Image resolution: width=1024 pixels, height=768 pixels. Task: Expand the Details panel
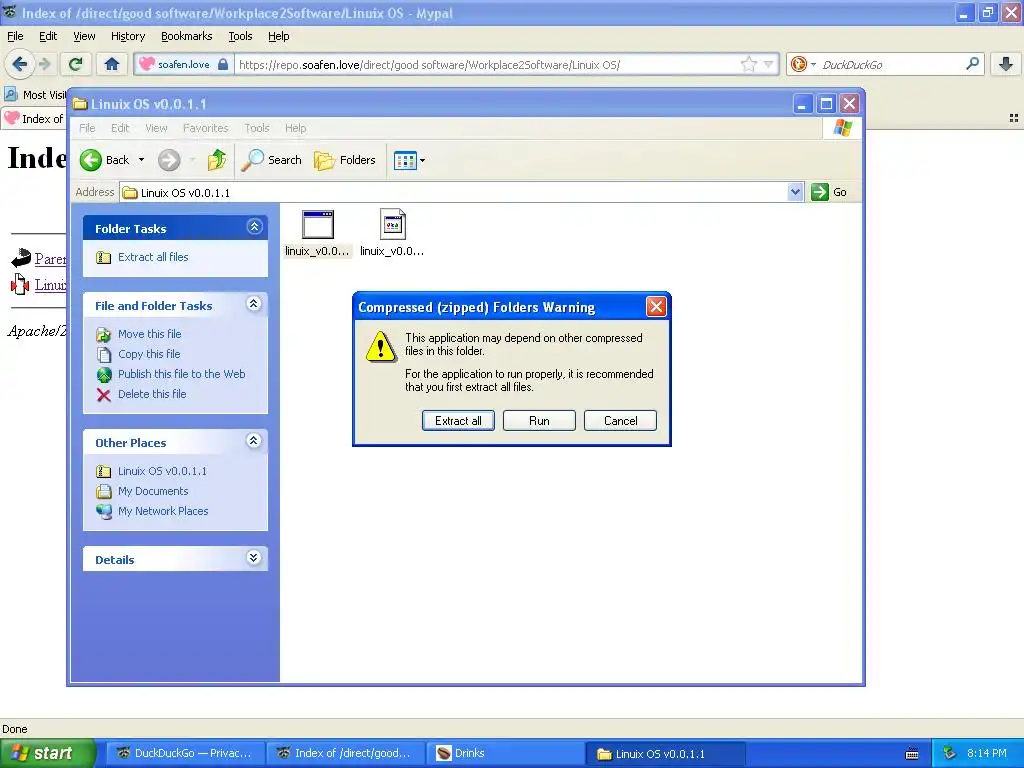[254, 558]
